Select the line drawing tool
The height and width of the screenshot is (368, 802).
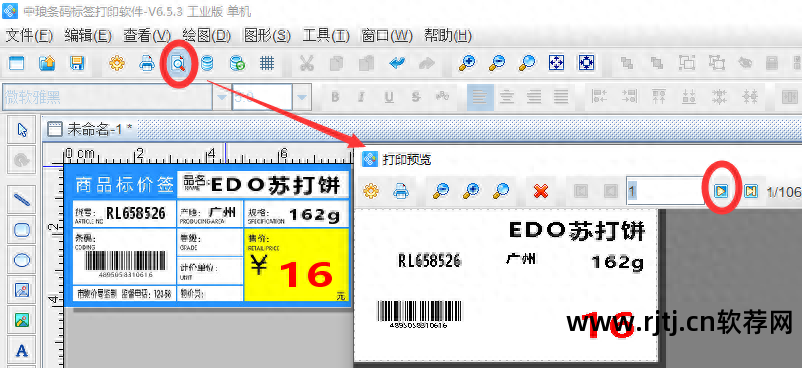tap(21, 200)
